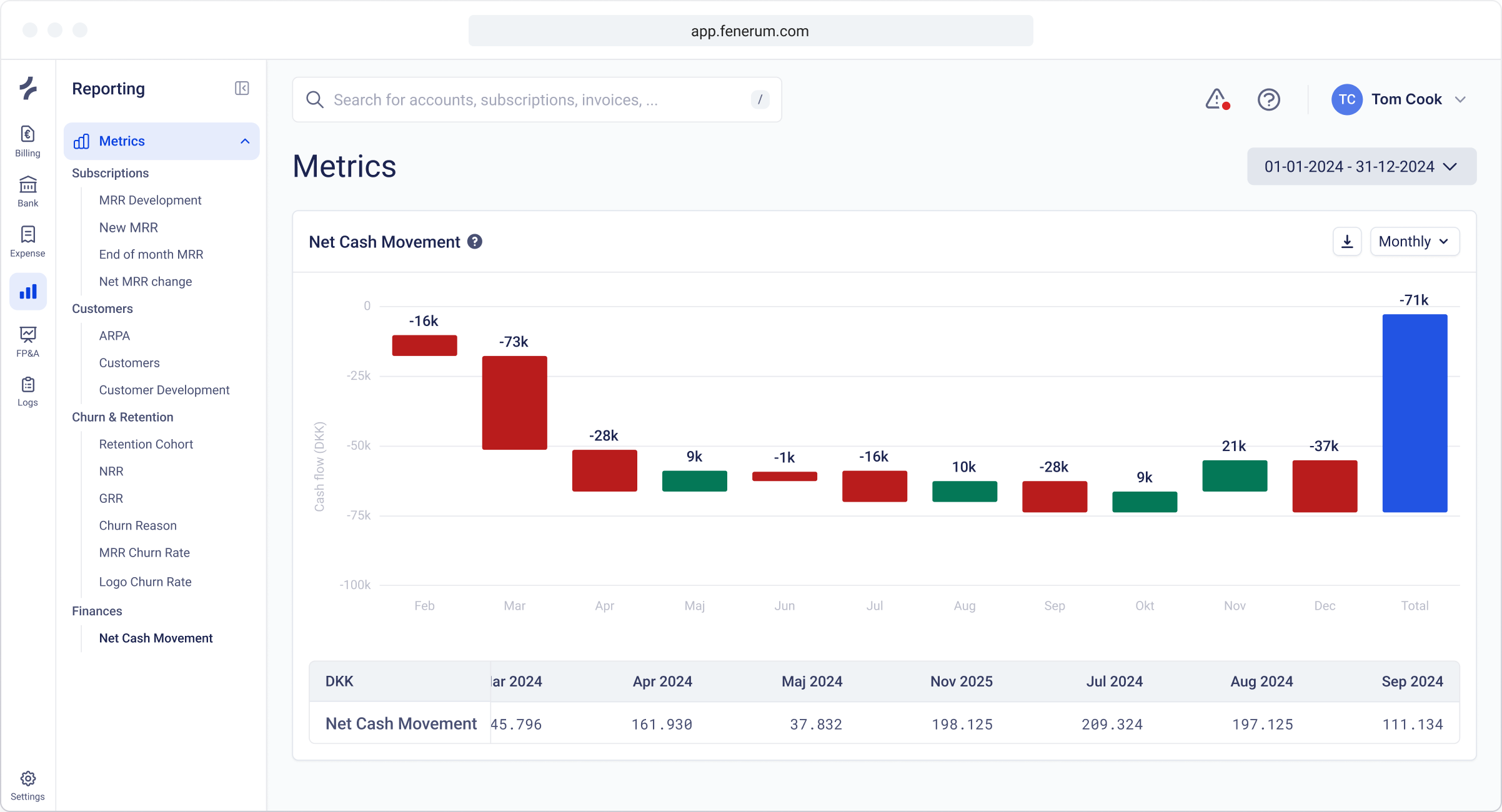
Task: Select Net Cash Movement under Finances
Action: (156, 638)
